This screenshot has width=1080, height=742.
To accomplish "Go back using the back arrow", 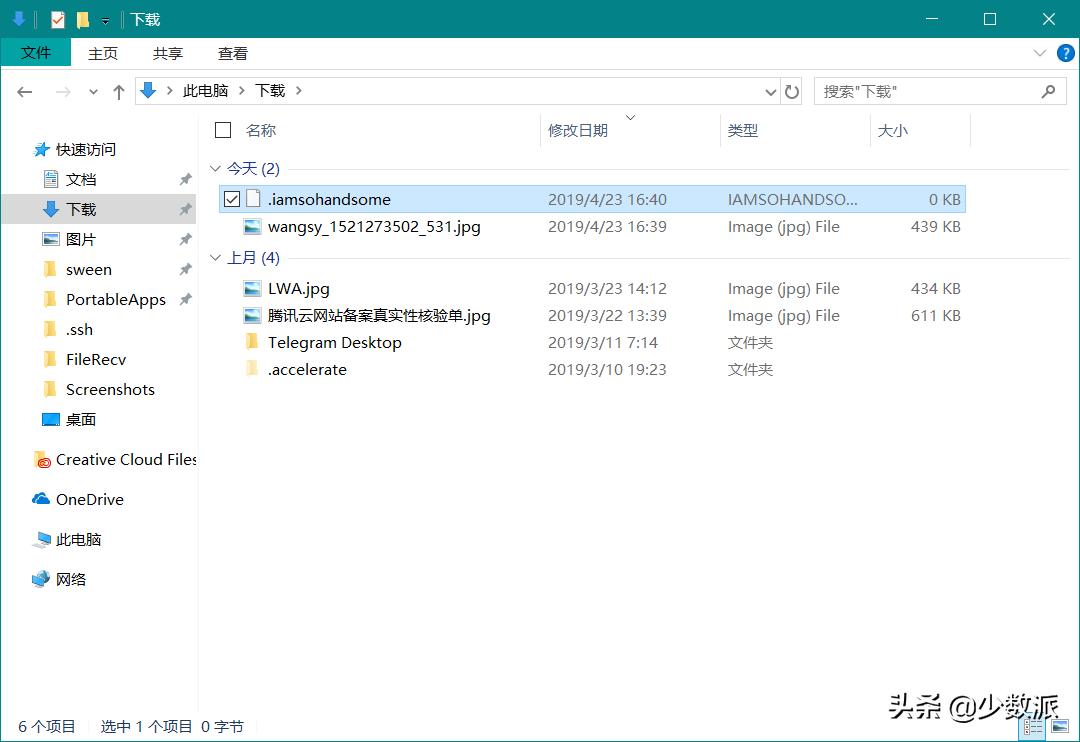I will [x=24, y=90].
